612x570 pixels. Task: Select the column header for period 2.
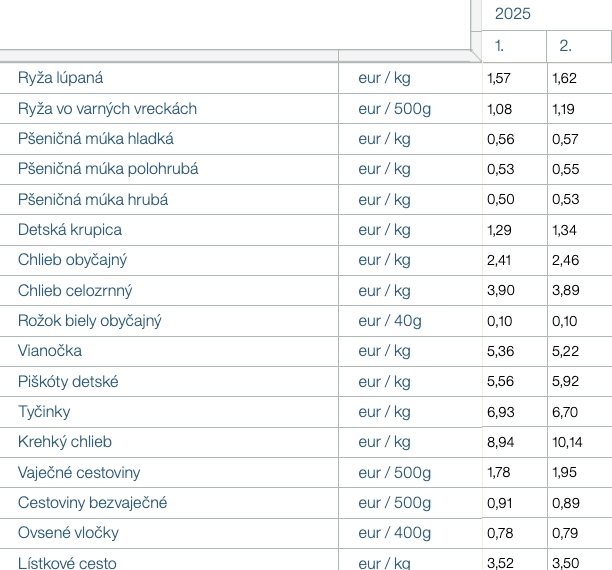click(x=566, y=46)
